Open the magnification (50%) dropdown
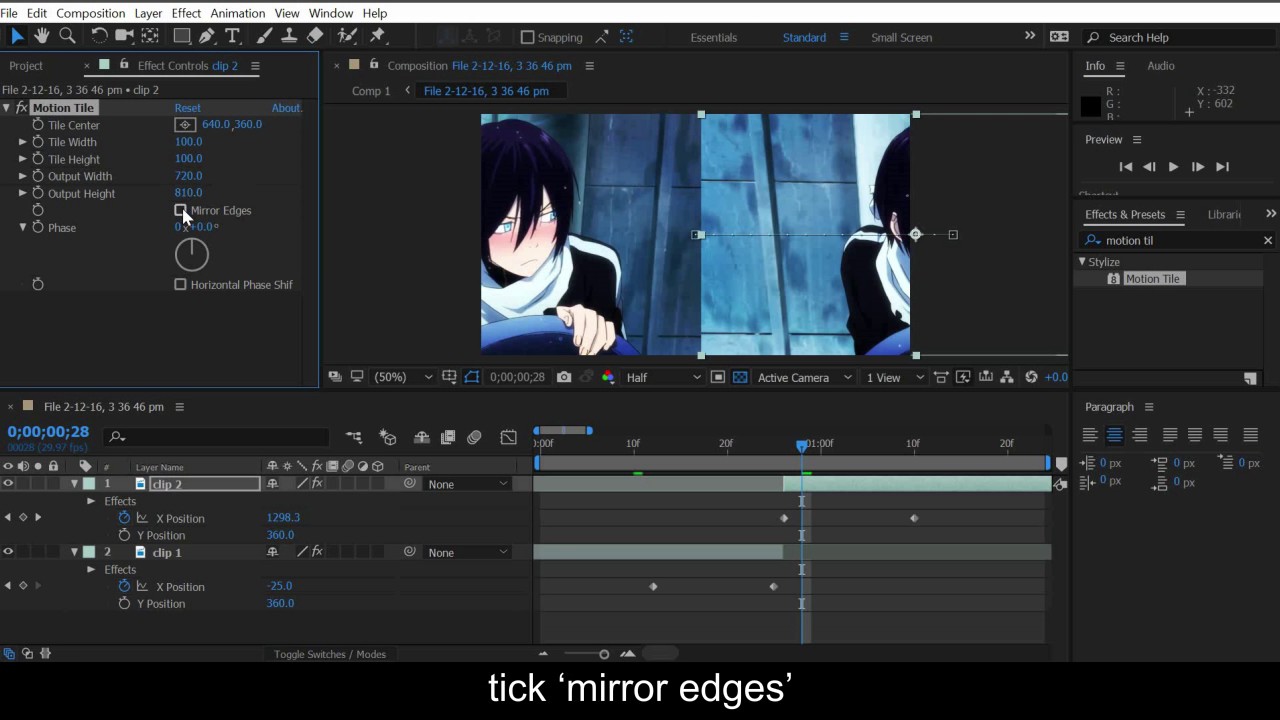 [403, 377]
